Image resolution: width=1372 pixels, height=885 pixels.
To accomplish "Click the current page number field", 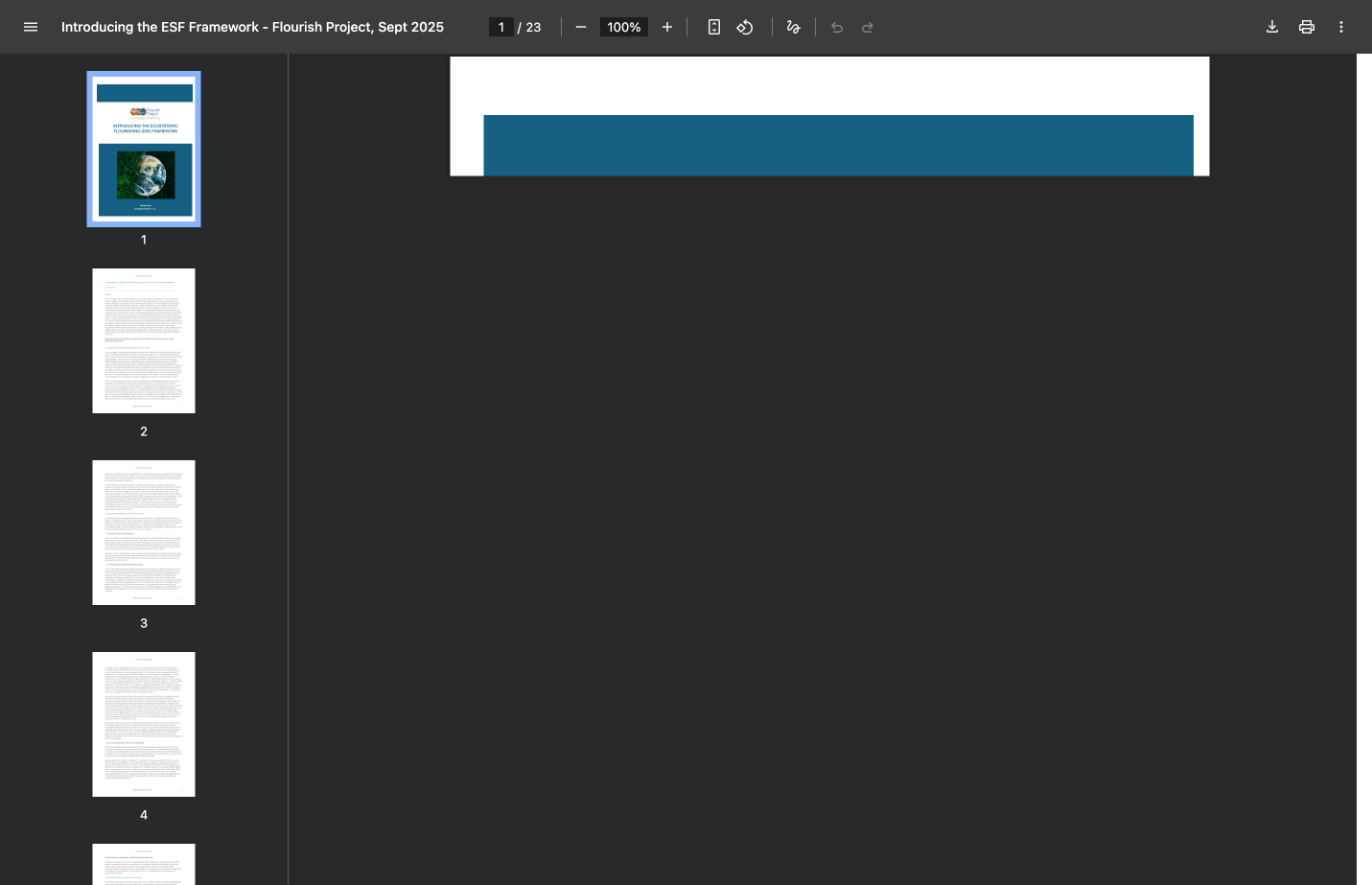I will click(501, 27).
